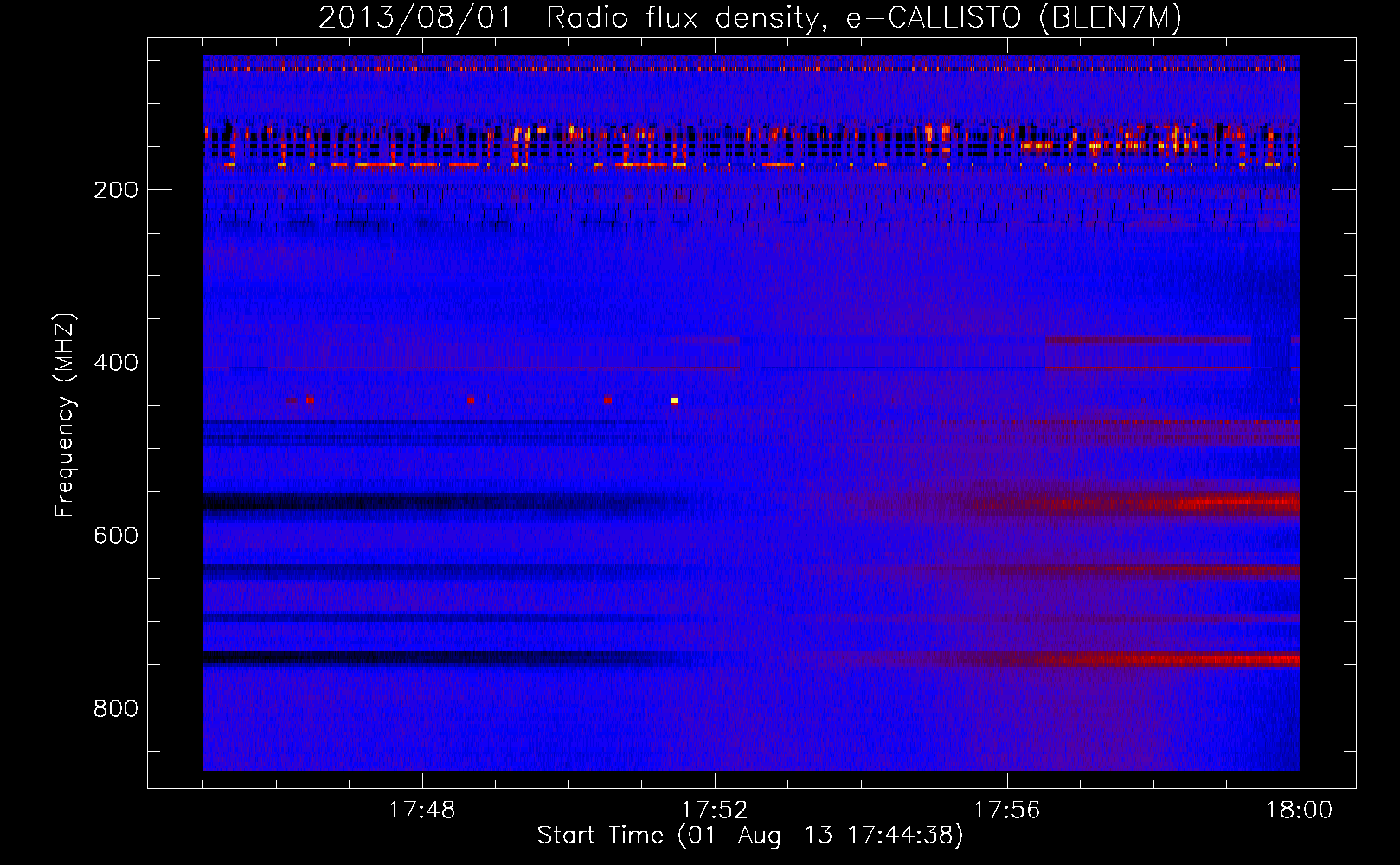1400x865 pixels.
Task: Click the Frequency (MHZ) axis label
Action: (65, 414)
